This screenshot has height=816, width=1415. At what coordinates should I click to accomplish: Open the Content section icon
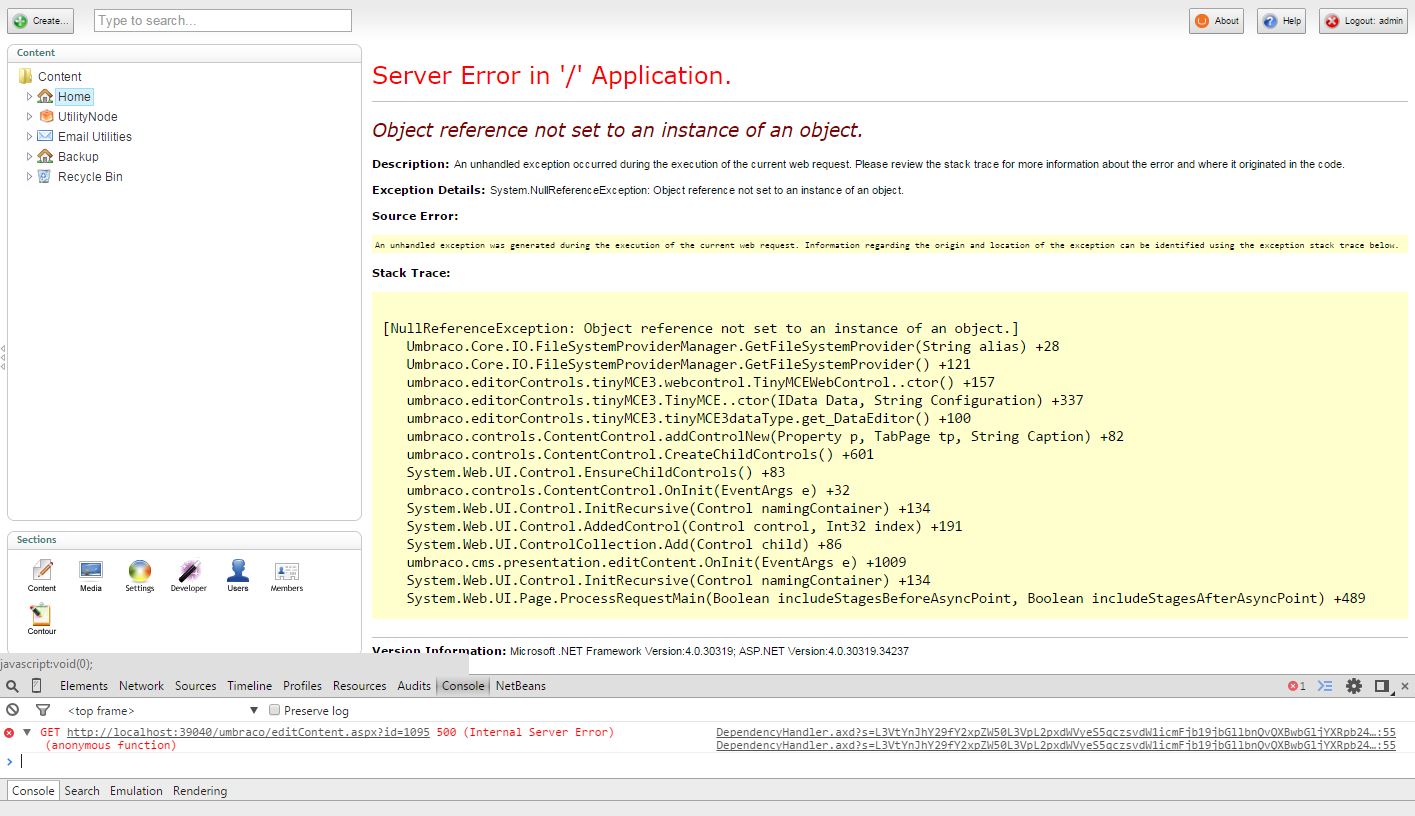click(42, 576)
